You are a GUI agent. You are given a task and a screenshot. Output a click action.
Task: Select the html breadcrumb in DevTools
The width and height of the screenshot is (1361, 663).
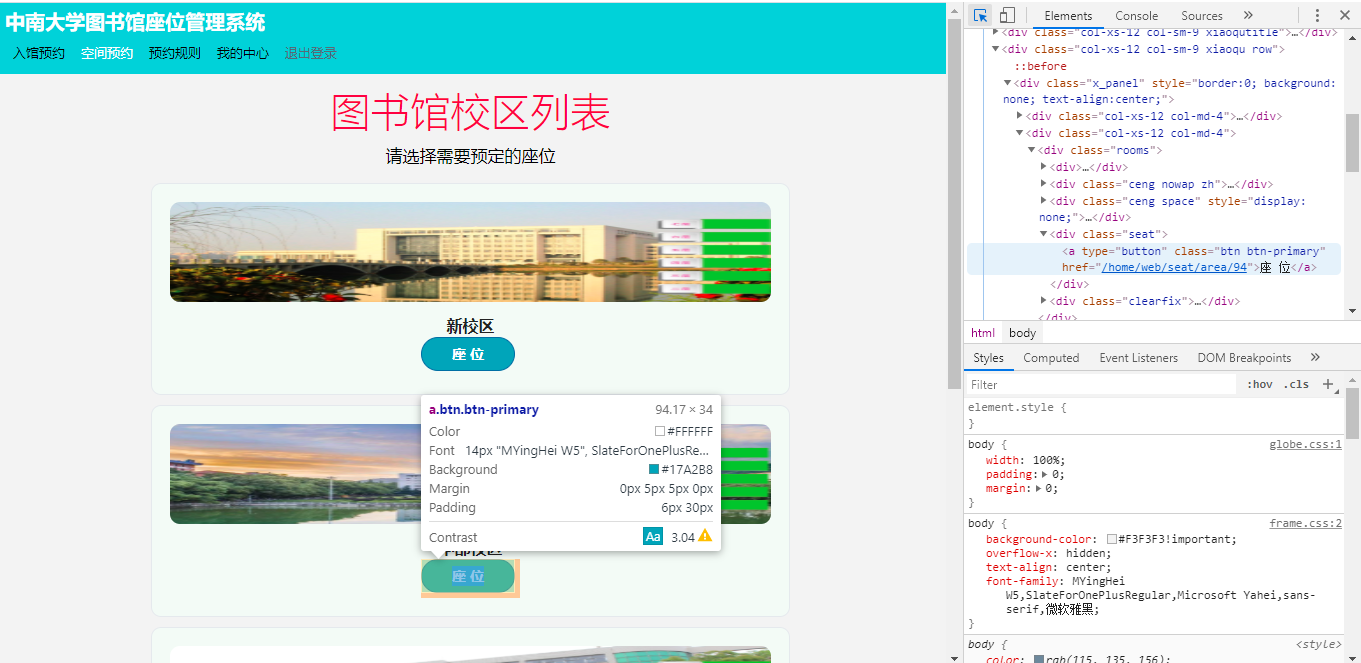click(x=983, y=333)
